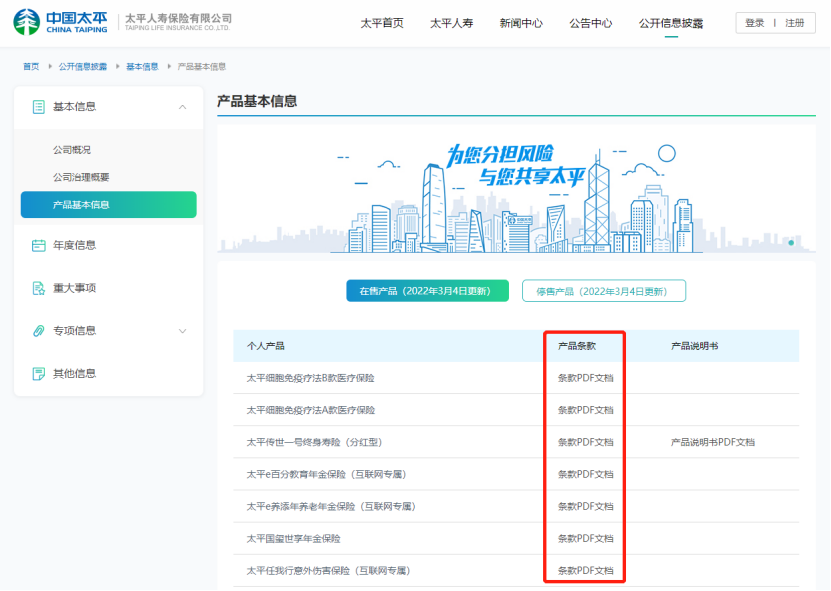831x591 pixels.
Task: Open 条款PDF文档 for 太平任我行意外伤害保险
Action: 585,571
